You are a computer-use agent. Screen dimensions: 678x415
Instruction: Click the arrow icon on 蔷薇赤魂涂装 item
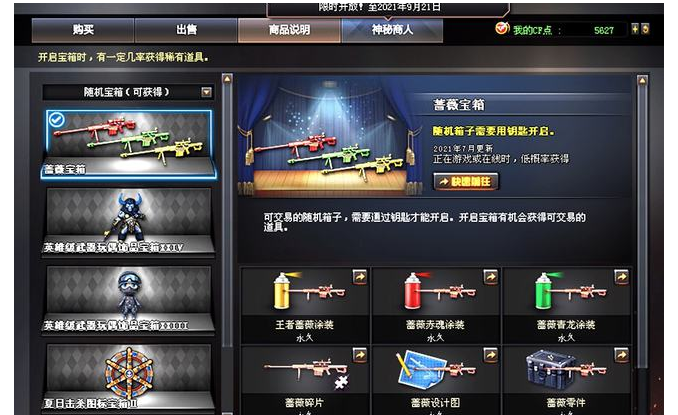490,277
